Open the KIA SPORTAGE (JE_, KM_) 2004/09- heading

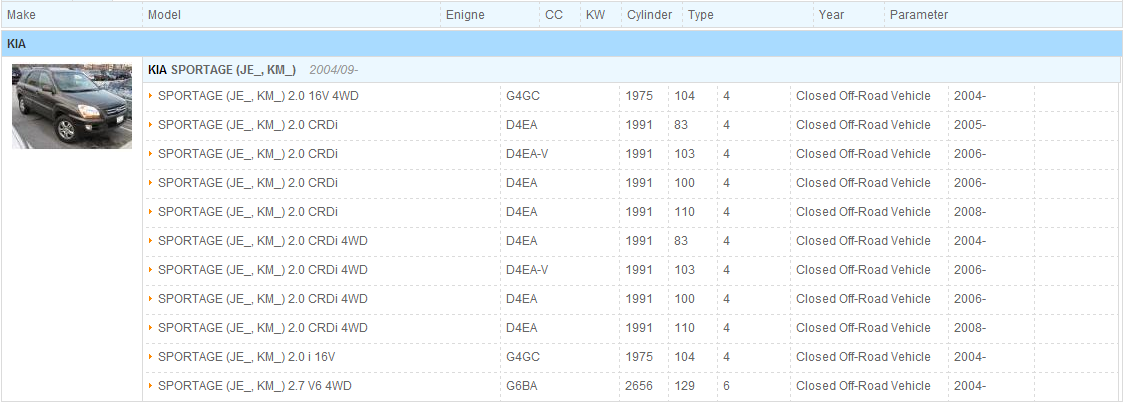coord(253,70)
